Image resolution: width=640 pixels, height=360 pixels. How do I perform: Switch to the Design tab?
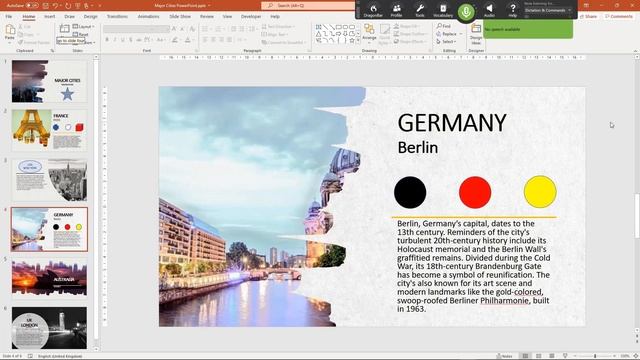click(90, 16)
